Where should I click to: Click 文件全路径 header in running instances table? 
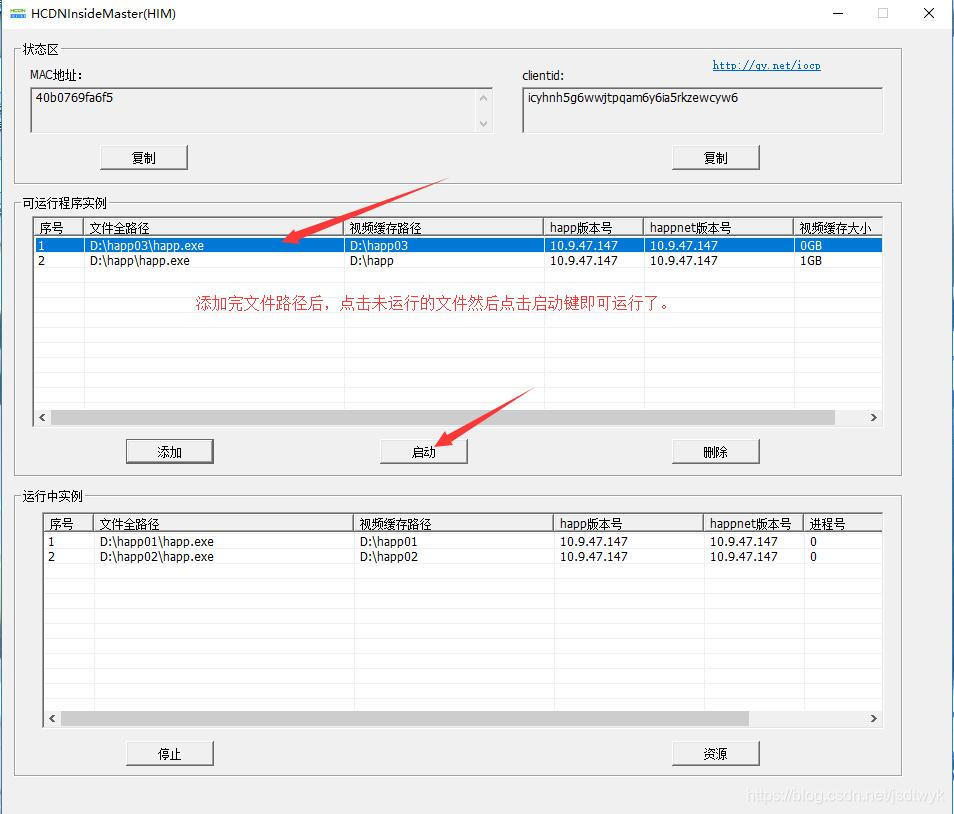click(x=223, y=523)
